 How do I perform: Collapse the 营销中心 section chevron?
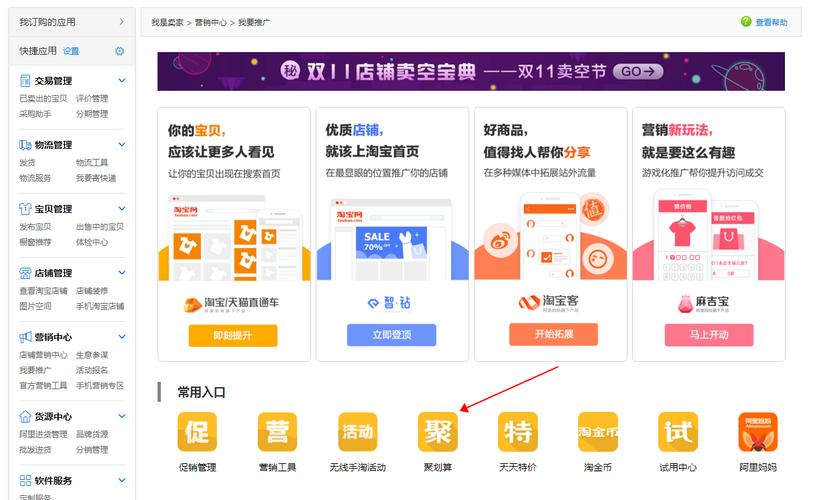122,337
